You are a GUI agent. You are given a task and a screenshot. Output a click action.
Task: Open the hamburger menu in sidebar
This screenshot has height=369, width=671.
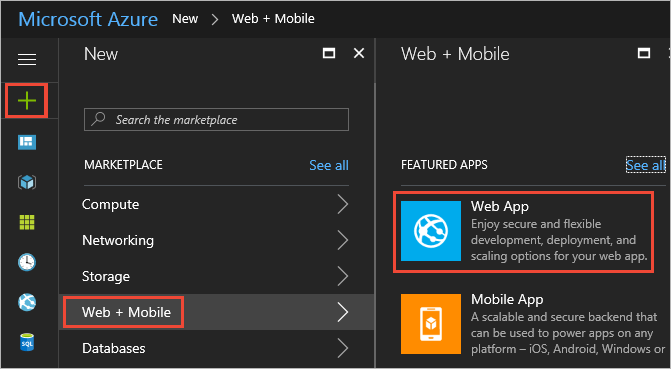pos(27,59)
